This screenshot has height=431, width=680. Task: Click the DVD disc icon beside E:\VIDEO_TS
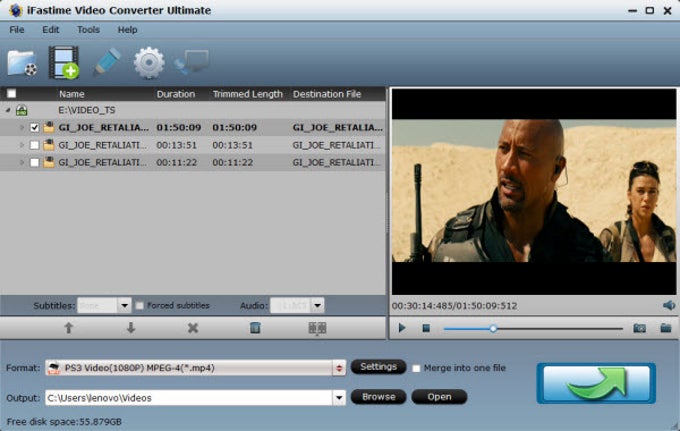pos(21,110)
